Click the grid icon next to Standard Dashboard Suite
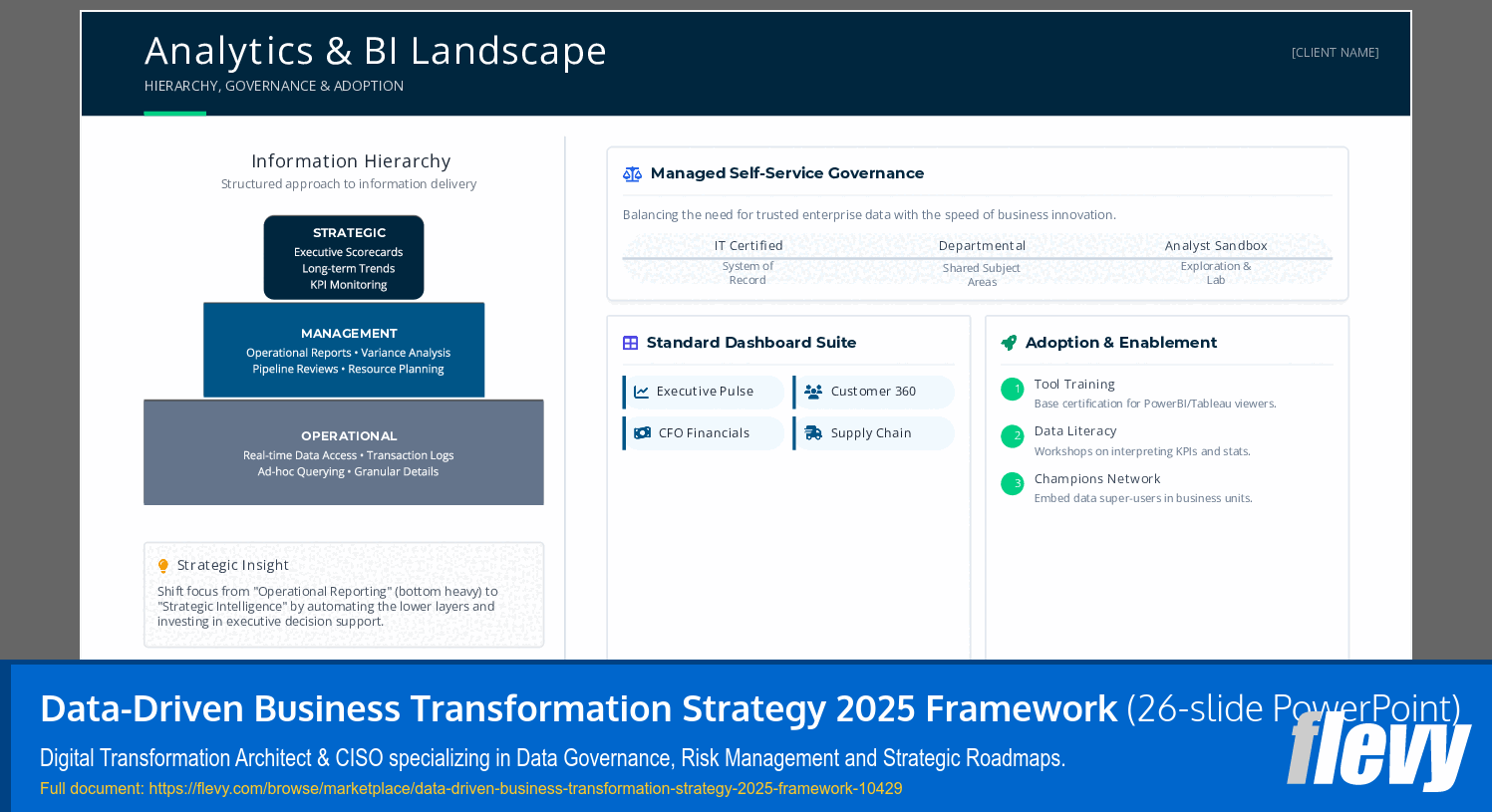This screenshot has width=1492, height=812. 630,342
